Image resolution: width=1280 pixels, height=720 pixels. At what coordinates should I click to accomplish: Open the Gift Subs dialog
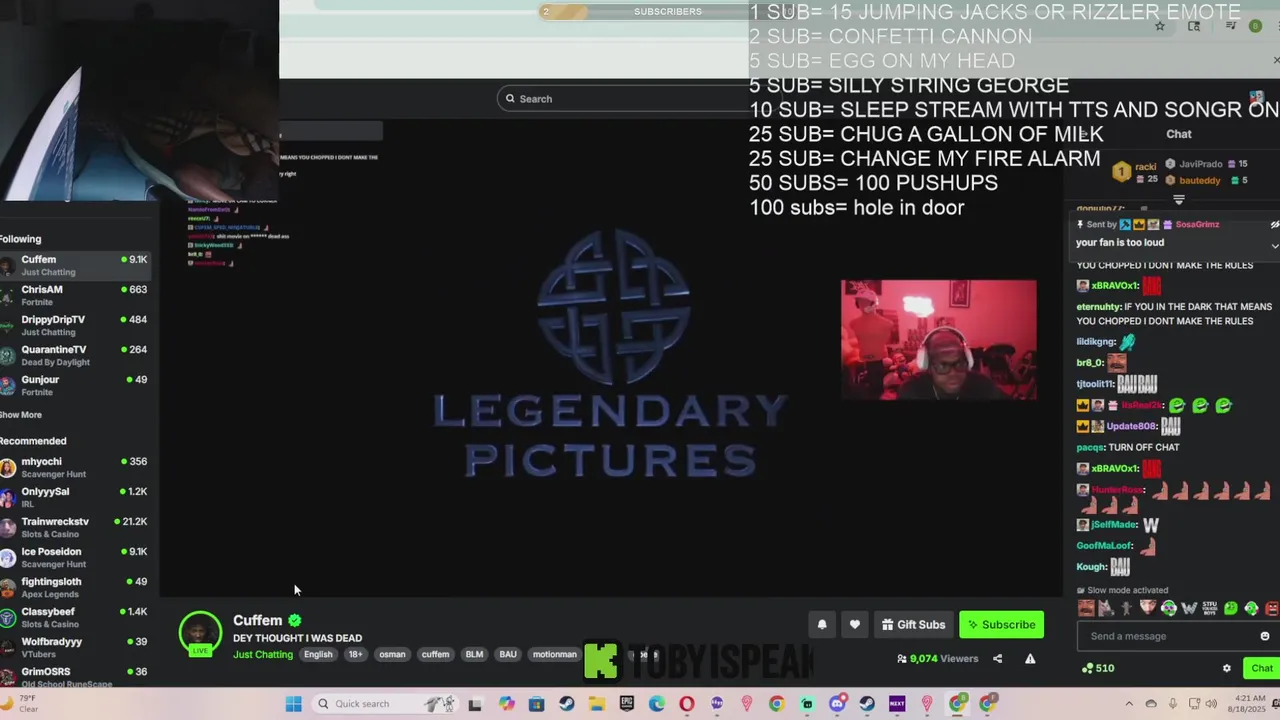(913, 625)
